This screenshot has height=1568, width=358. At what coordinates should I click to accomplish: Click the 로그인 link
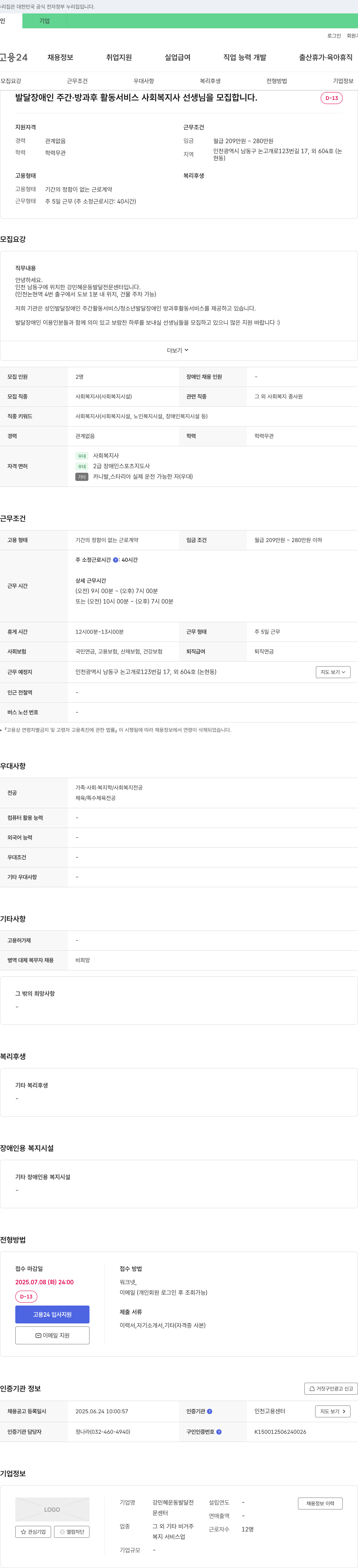(x=334, y=36)
